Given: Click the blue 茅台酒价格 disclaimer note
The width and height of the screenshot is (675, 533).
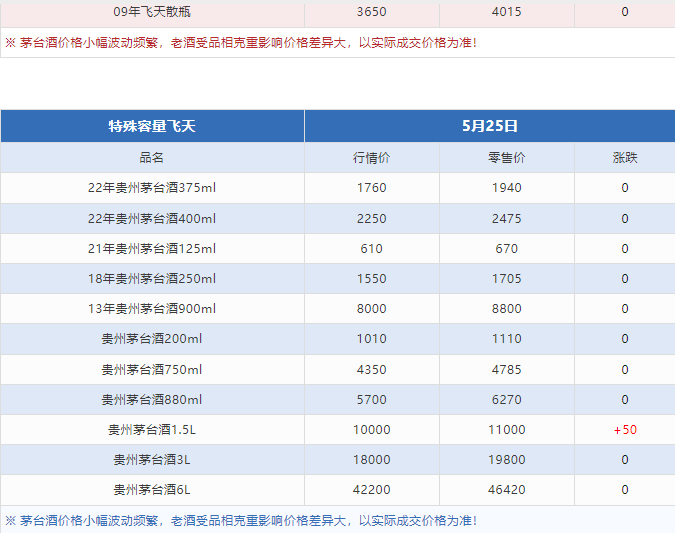Looking at the screenshot, I should [241, 521].
